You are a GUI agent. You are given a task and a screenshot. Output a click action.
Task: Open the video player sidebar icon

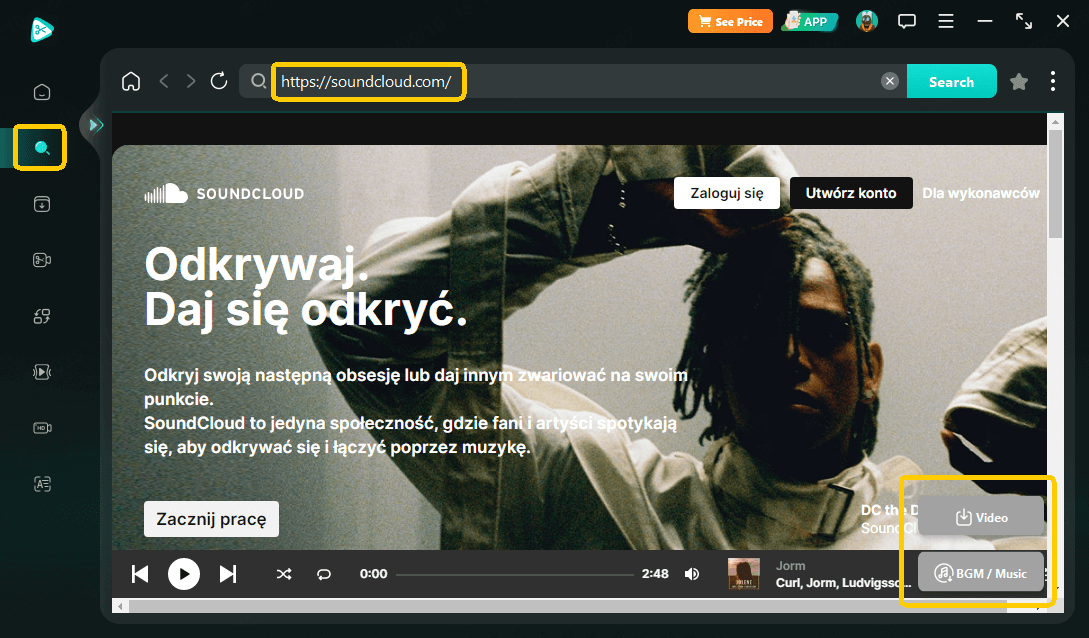pyautogui.click(x=42, y=372)
